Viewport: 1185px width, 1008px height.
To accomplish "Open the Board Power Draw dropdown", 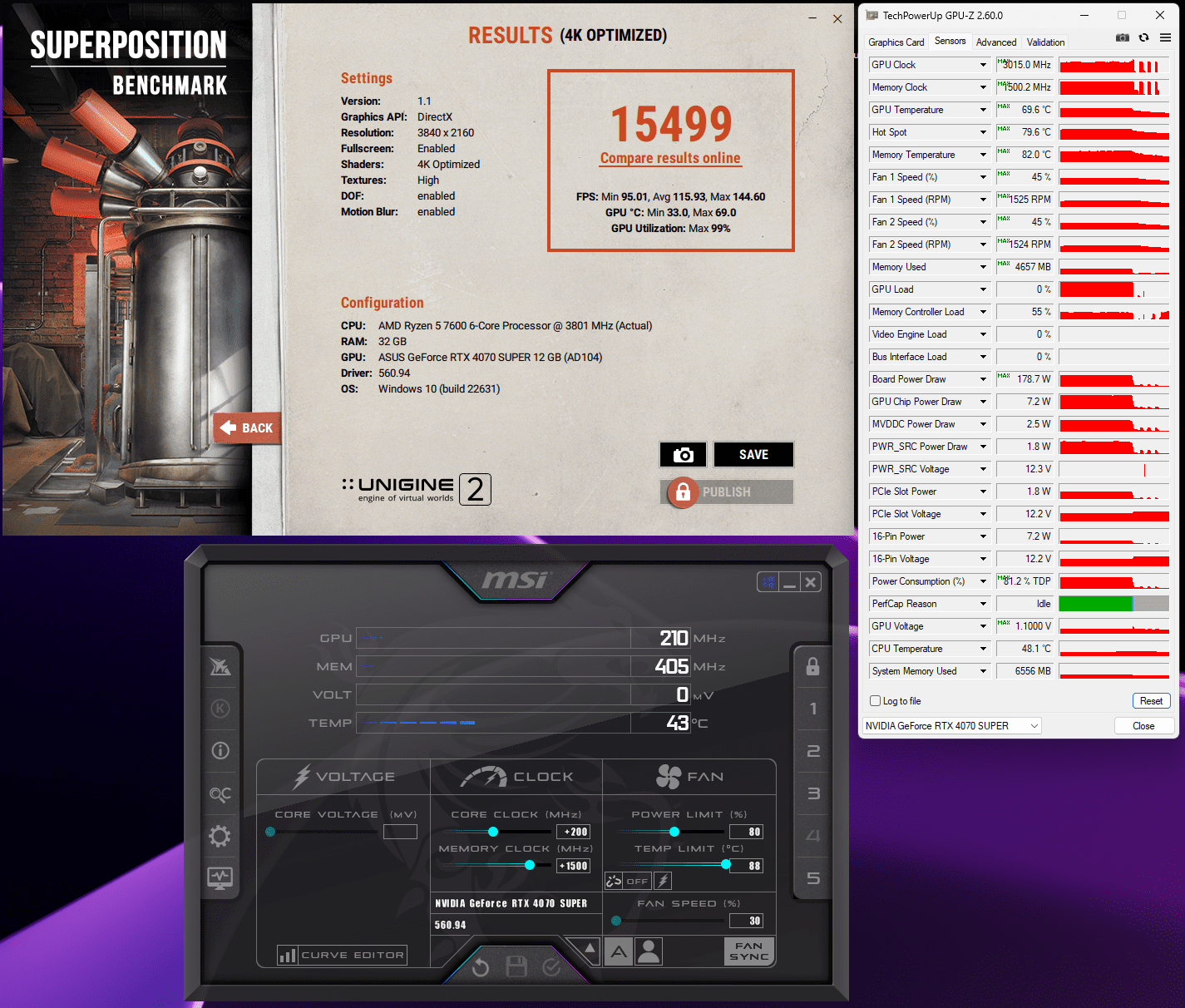I will 983,379.
